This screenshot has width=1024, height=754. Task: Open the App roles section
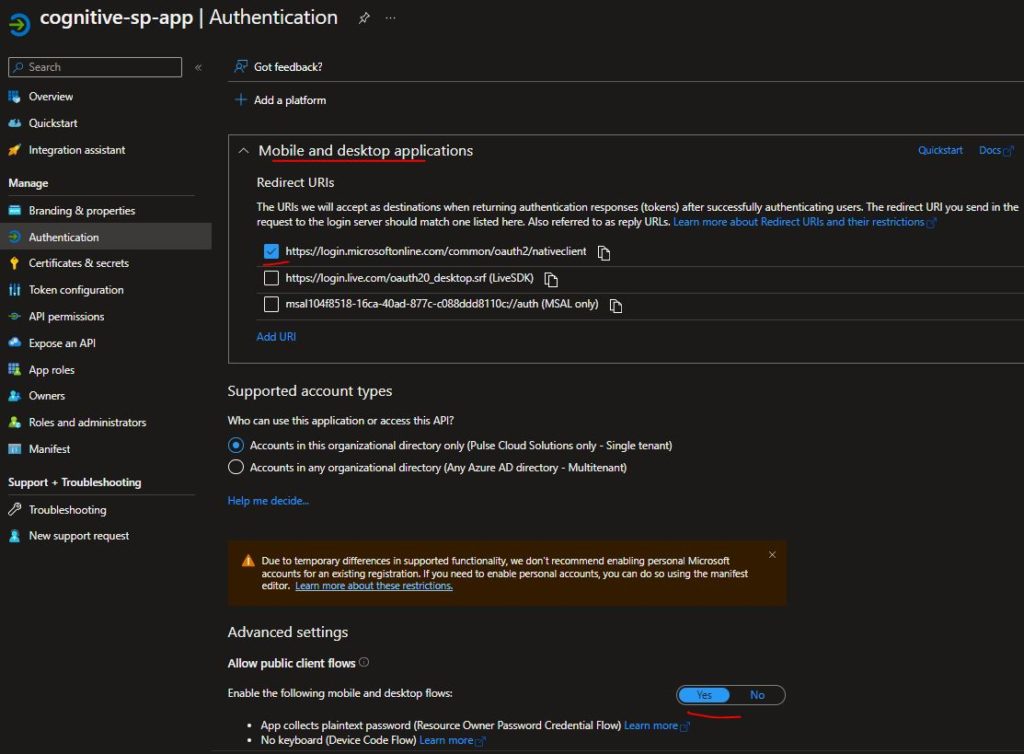57,369
